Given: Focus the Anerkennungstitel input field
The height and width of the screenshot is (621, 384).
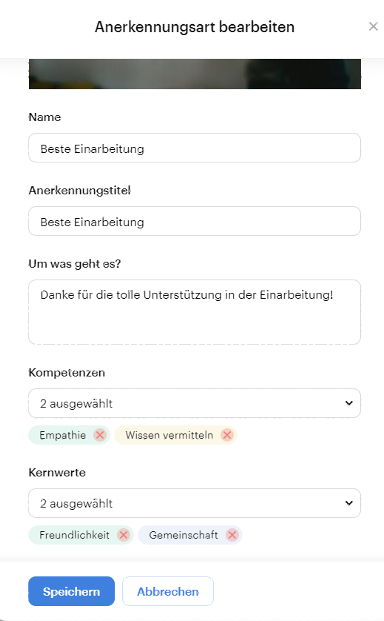Looking at the screenshot, I should point(194,221).
